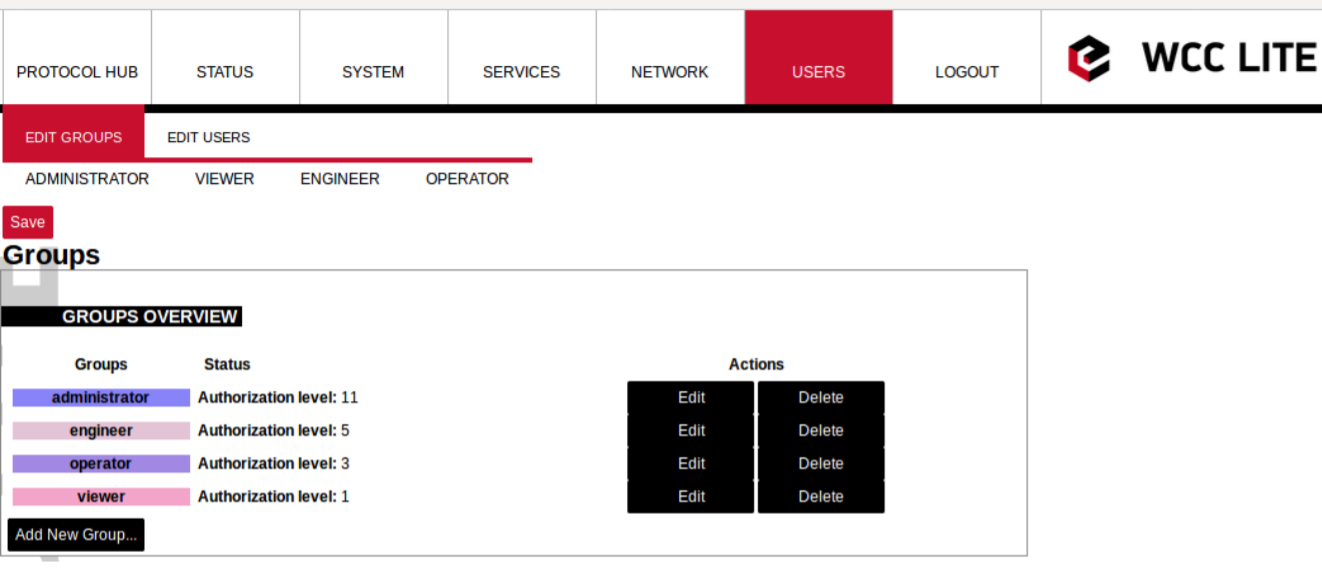Click the Groups column header
Viewport: 1322px width, 582px height.
pyautogui.click(x=101, y=364)
